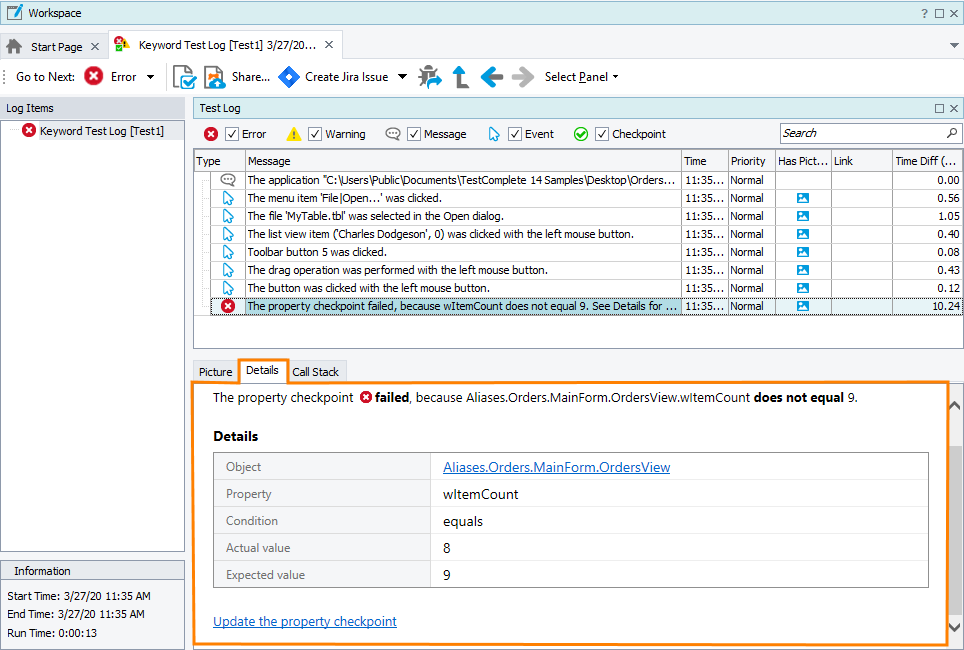Click the Go to Next Error icon
This screenshot has height=650, width=964.
click(x=93, y=77)
